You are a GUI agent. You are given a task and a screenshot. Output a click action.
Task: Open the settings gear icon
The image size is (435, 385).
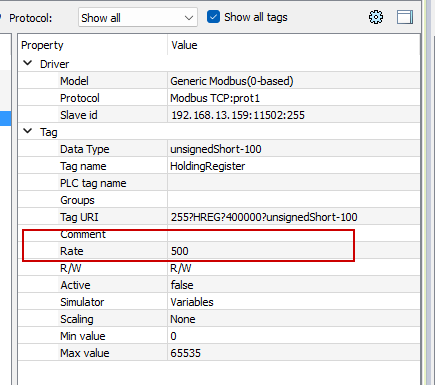click(x=376, y=17)
